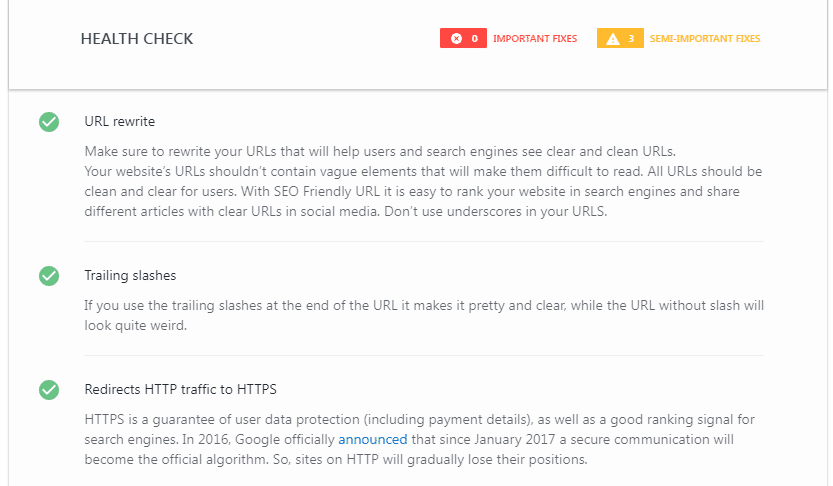Filter by IMPORTANT FIXES label

point(535,38)
